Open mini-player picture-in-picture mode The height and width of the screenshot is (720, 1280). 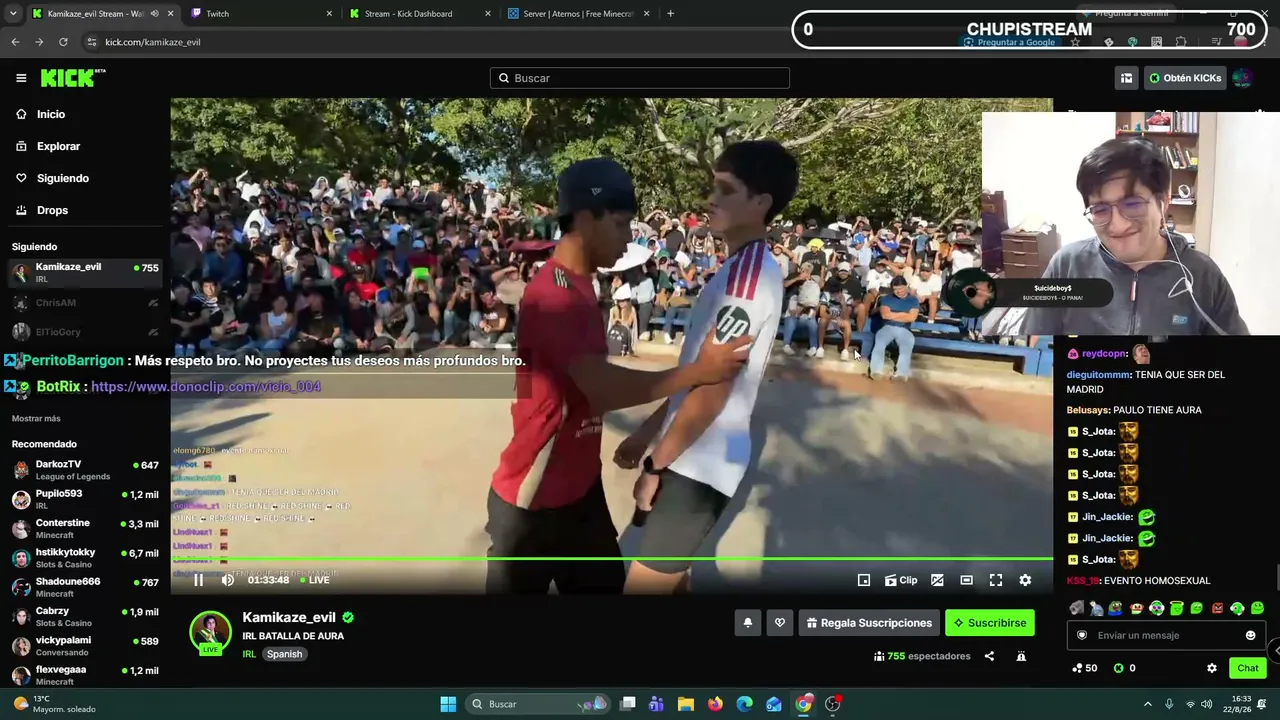(864, 580)
